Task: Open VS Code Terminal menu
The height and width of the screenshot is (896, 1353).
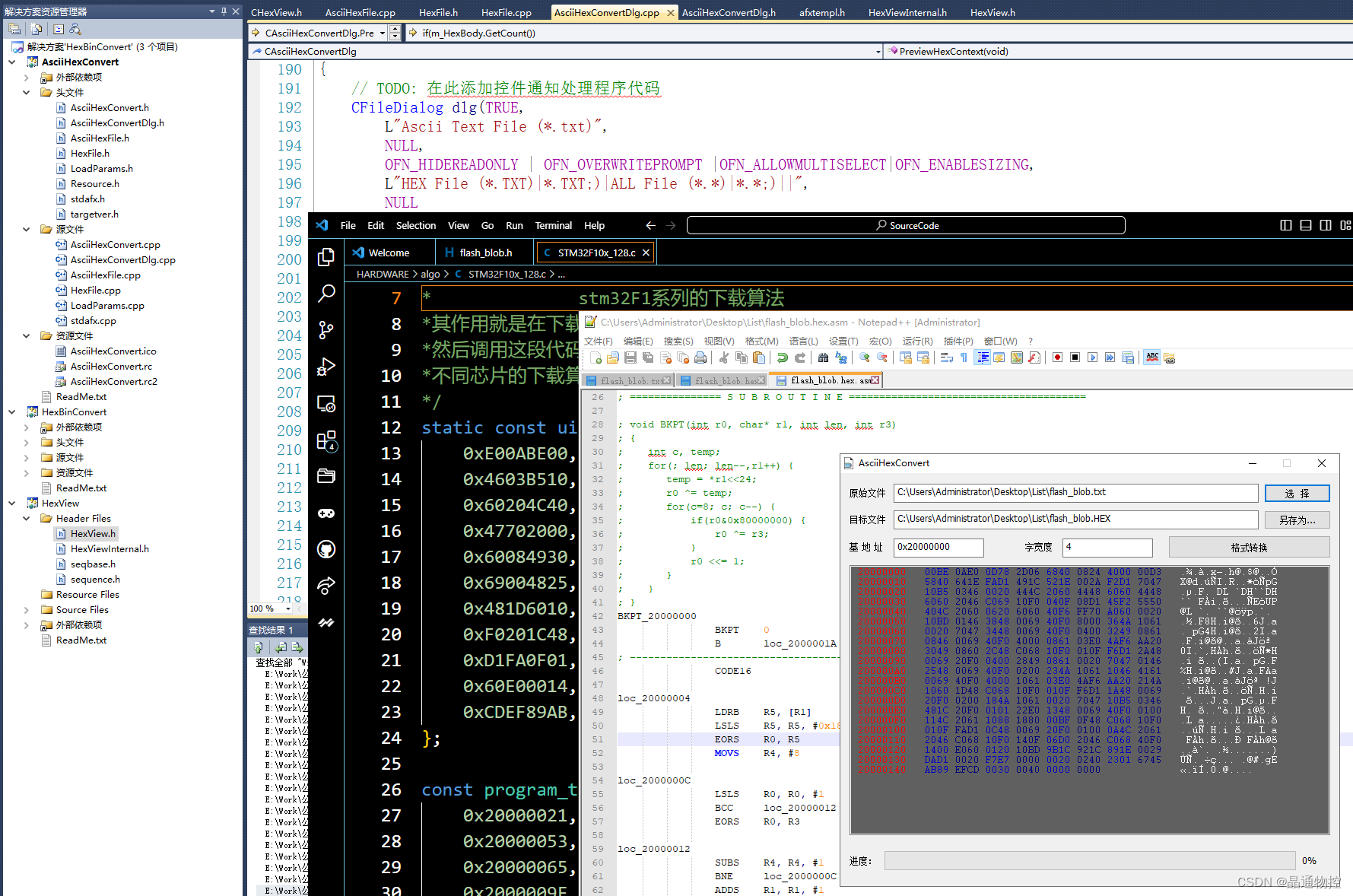Action: point(553,225)
